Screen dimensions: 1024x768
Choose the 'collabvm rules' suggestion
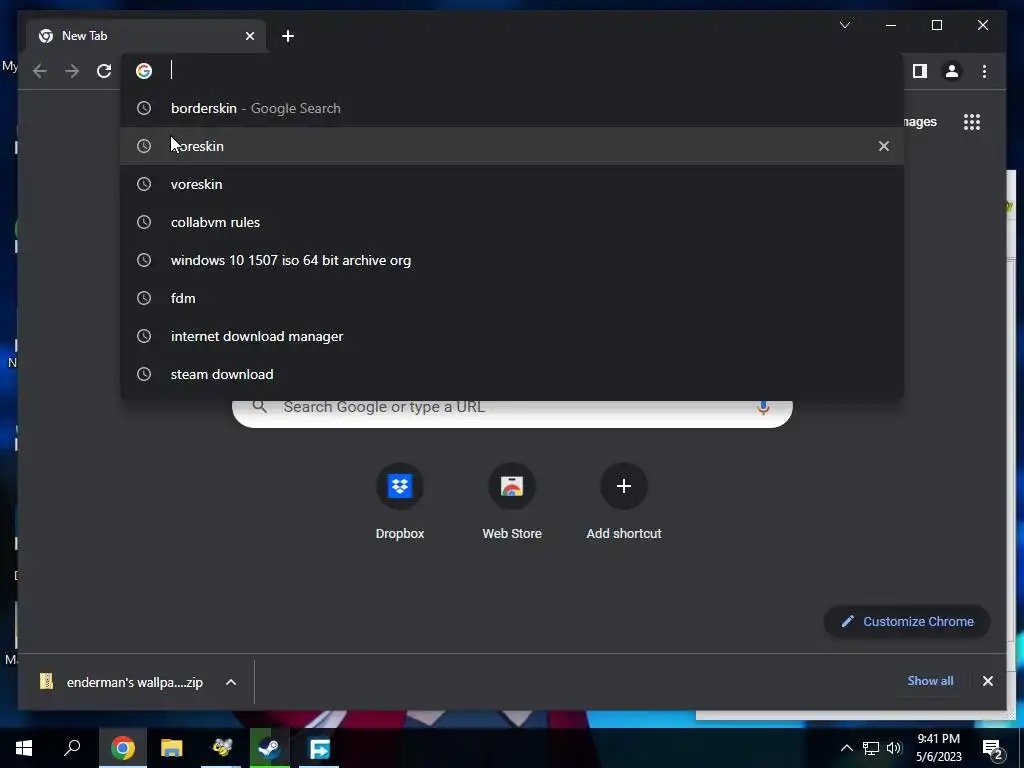(x=512, y=222)
